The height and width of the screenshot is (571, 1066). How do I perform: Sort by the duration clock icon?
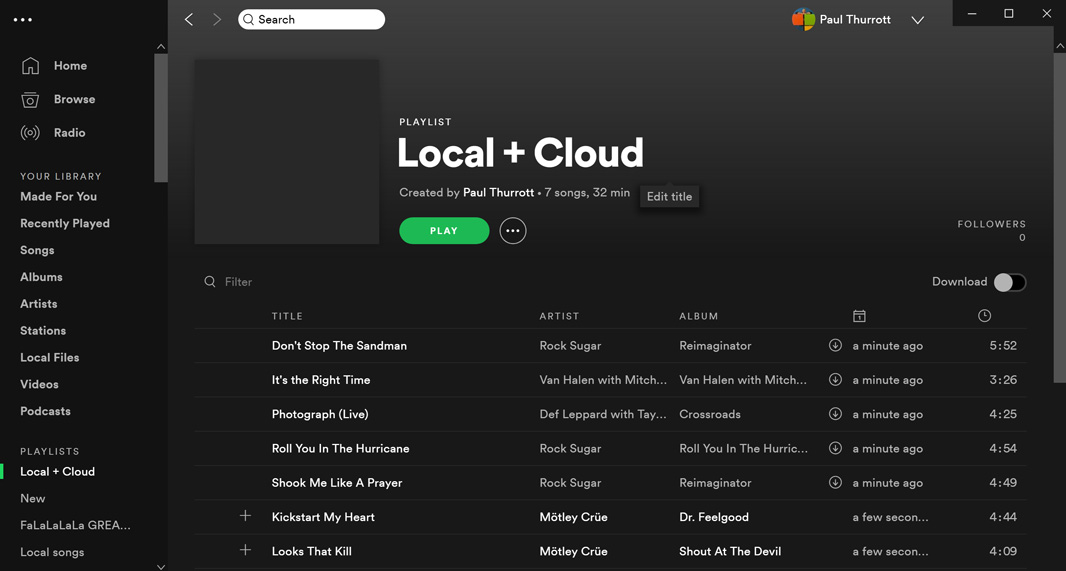(984, 316)
